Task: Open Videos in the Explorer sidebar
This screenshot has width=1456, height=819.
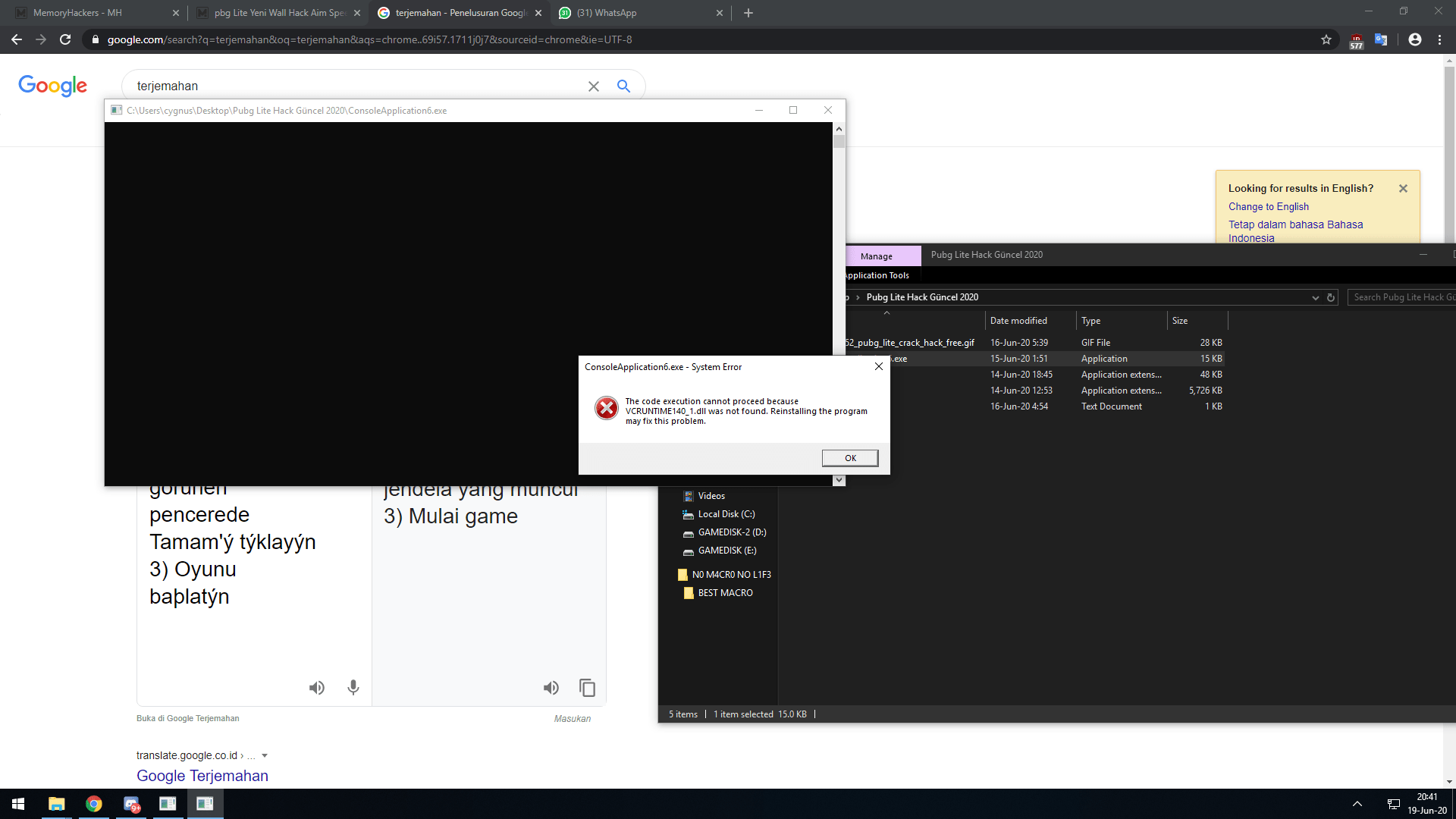Action: 711,496
